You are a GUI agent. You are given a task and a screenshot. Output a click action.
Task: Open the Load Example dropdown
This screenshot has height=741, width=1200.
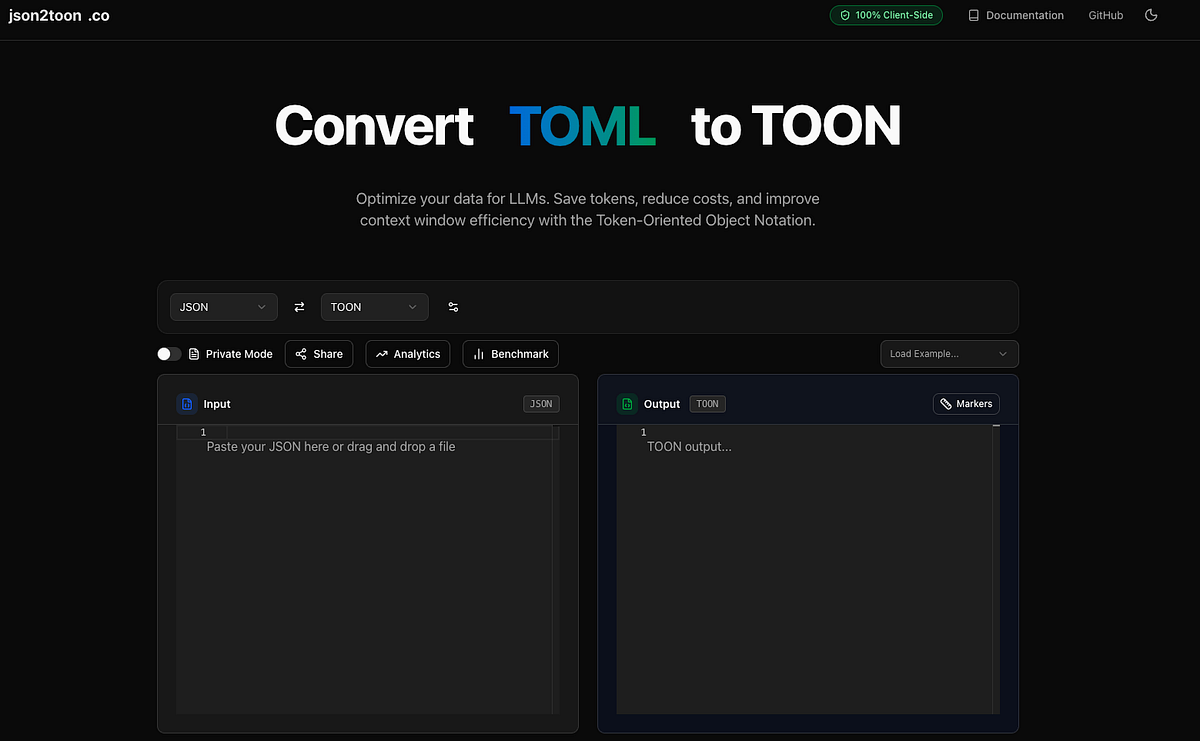[x=948, y=353]
